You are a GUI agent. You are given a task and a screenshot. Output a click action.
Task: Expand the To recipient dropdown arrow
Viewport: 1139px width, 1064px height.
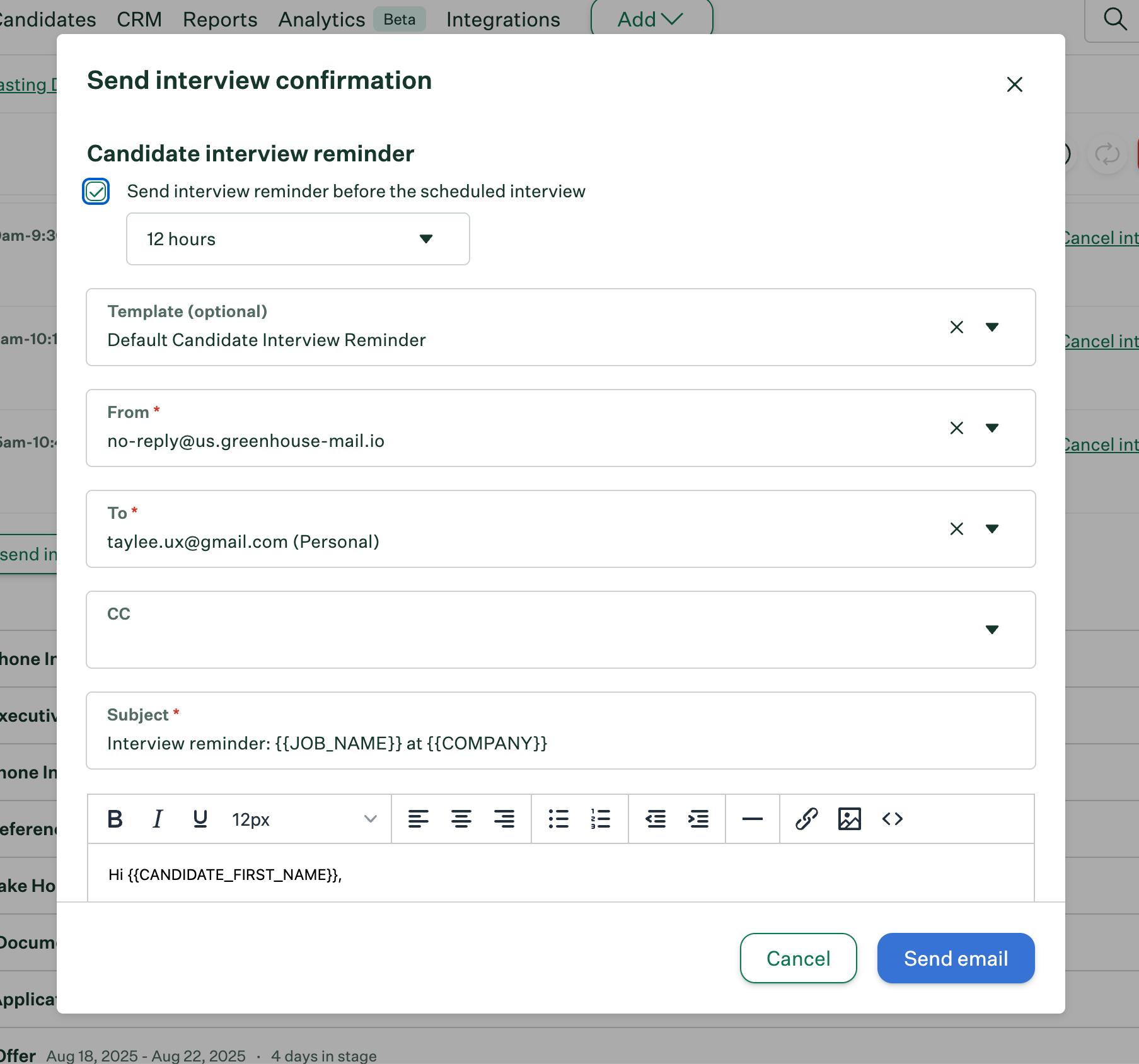pyautogui.click(x=992, y=529)
